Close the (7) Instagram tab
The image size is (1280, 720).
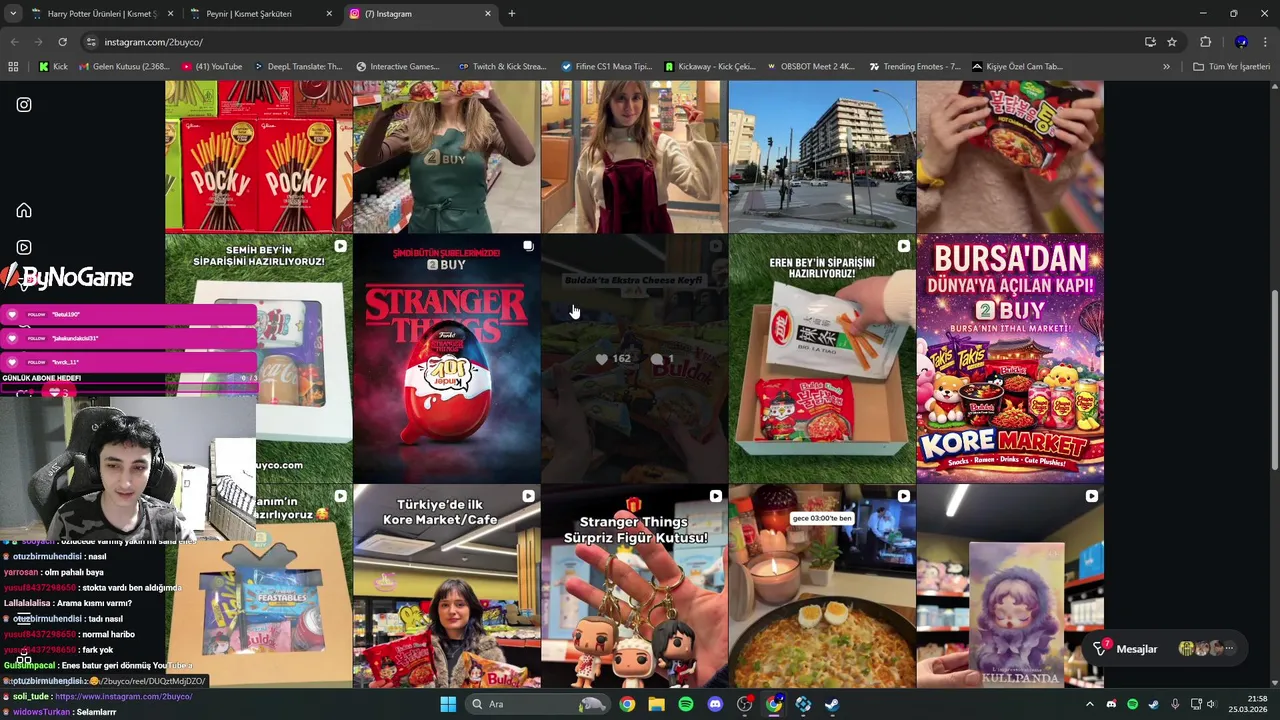488,14
